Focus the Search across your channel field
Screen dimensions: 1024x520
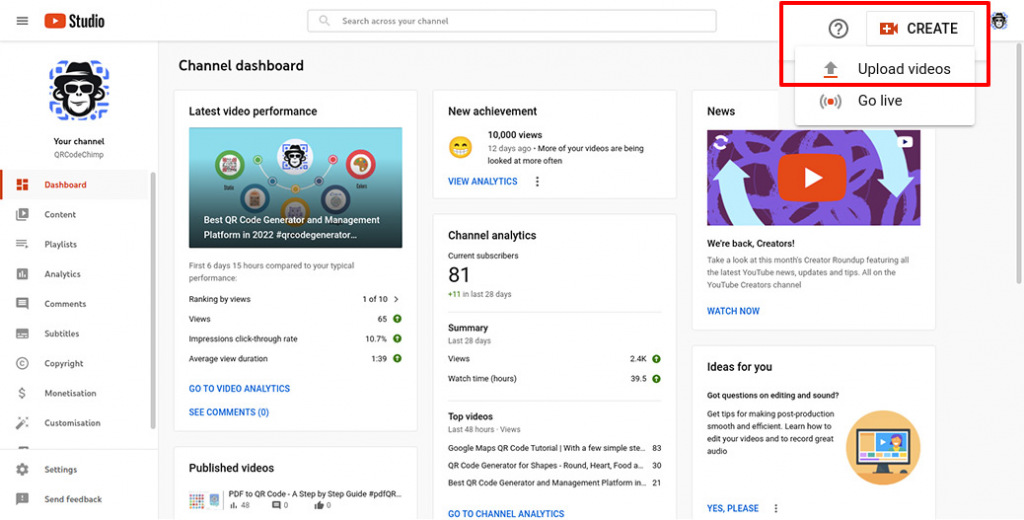tap(512, 21)
